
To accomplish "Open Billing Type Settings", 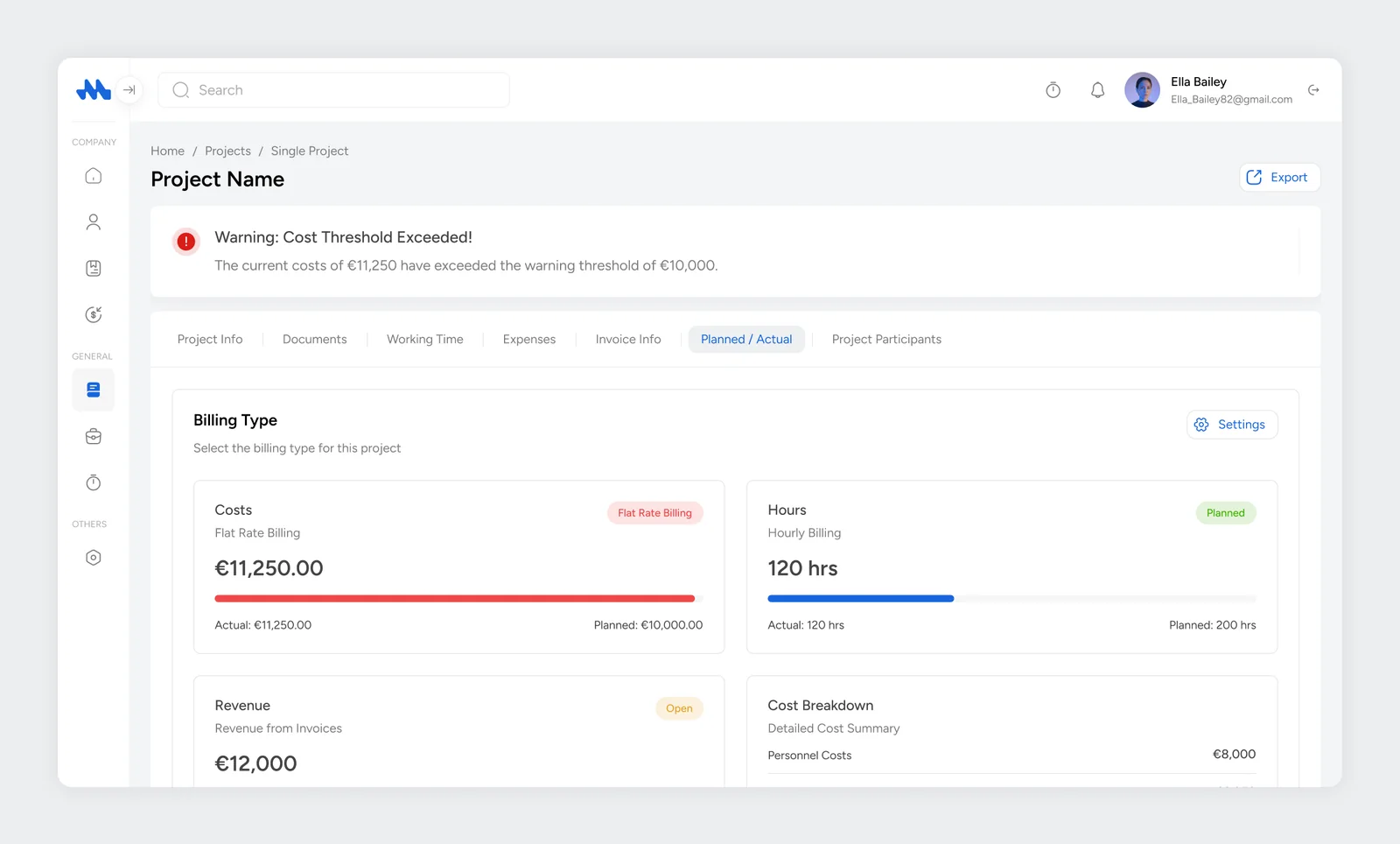I will 1232,425.
